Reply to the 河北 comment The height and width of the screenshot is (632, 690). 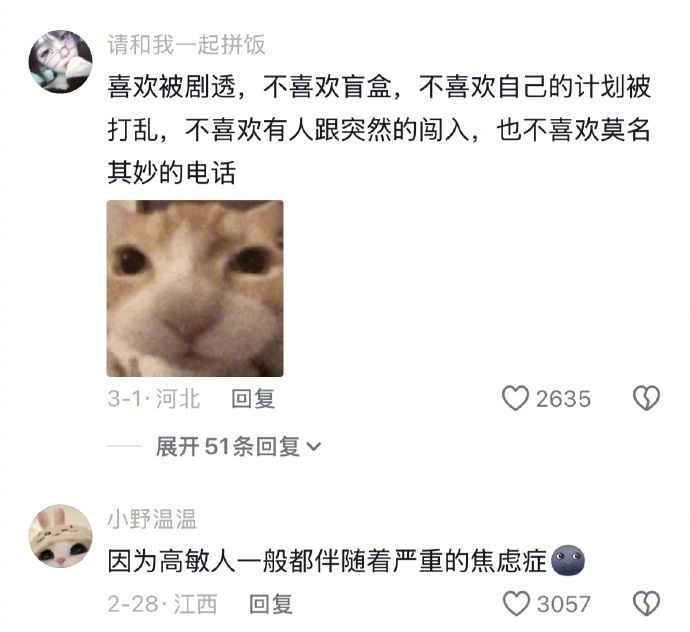point(253,399)
